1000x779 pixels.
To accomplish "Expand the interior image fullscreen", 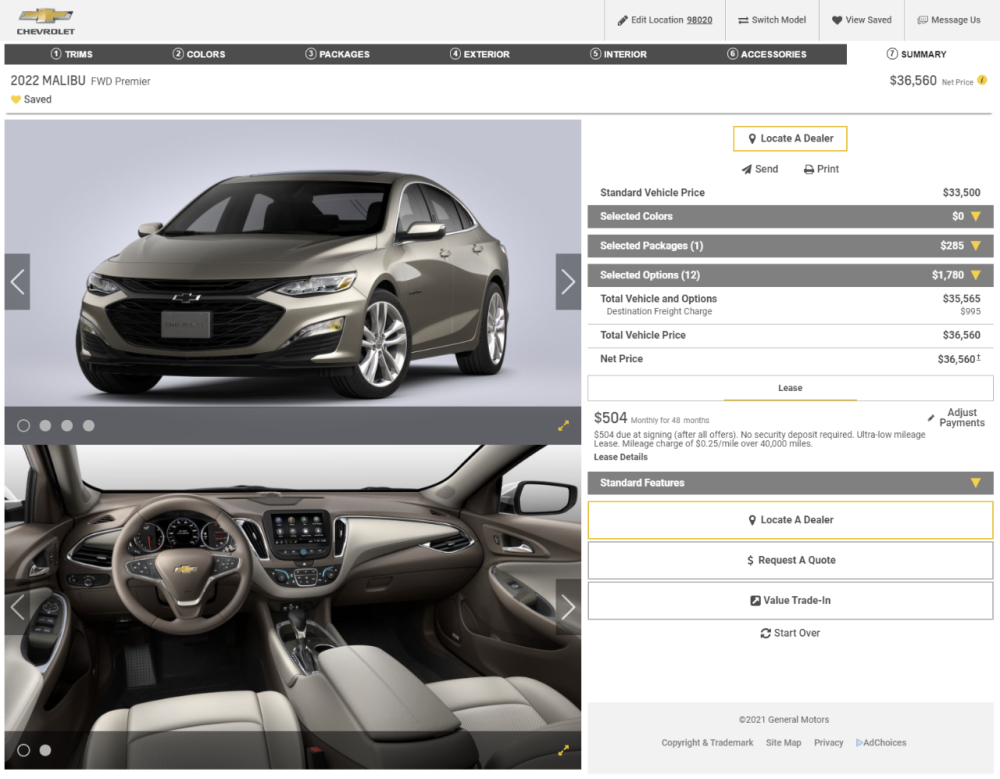I will (x=563, y=750).
